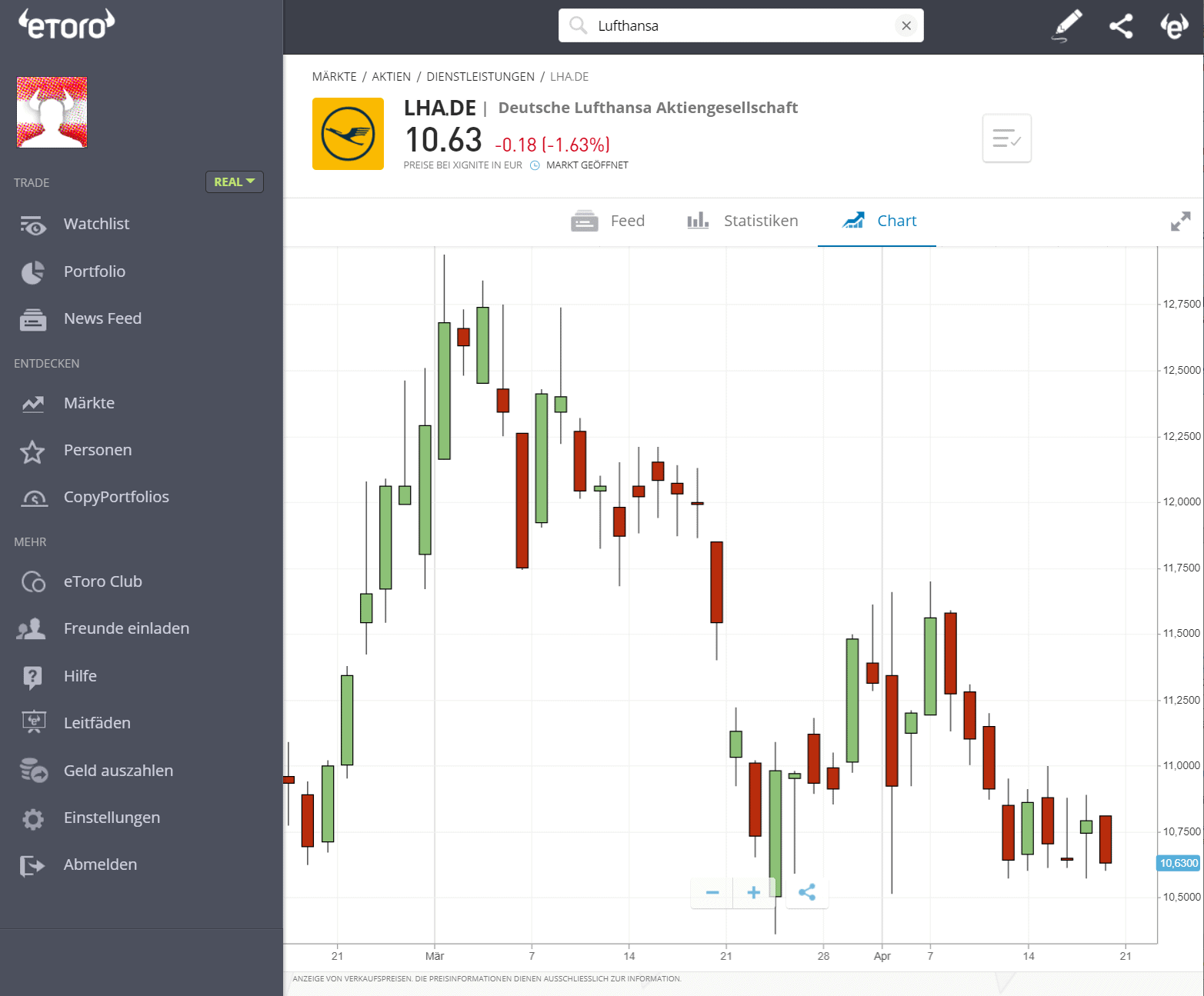Click the eToro bull icon top right

(1174, 26)
